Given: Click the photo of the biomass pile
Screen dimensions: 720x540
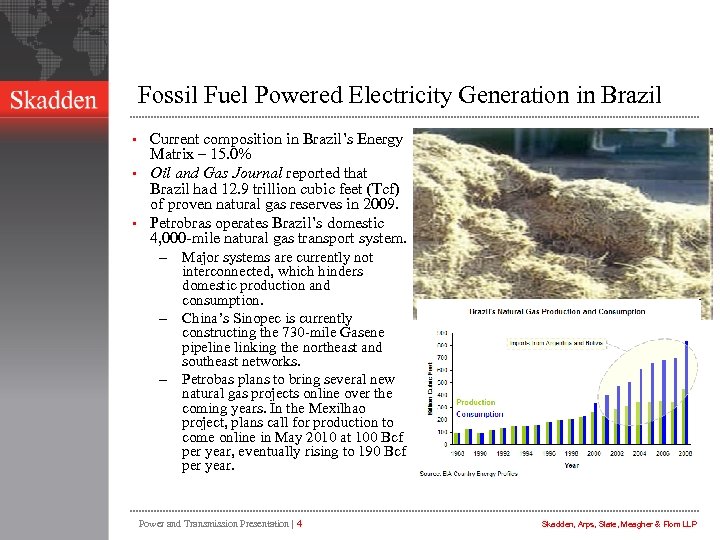Looking at the screenshot, I should coord(562,215).
